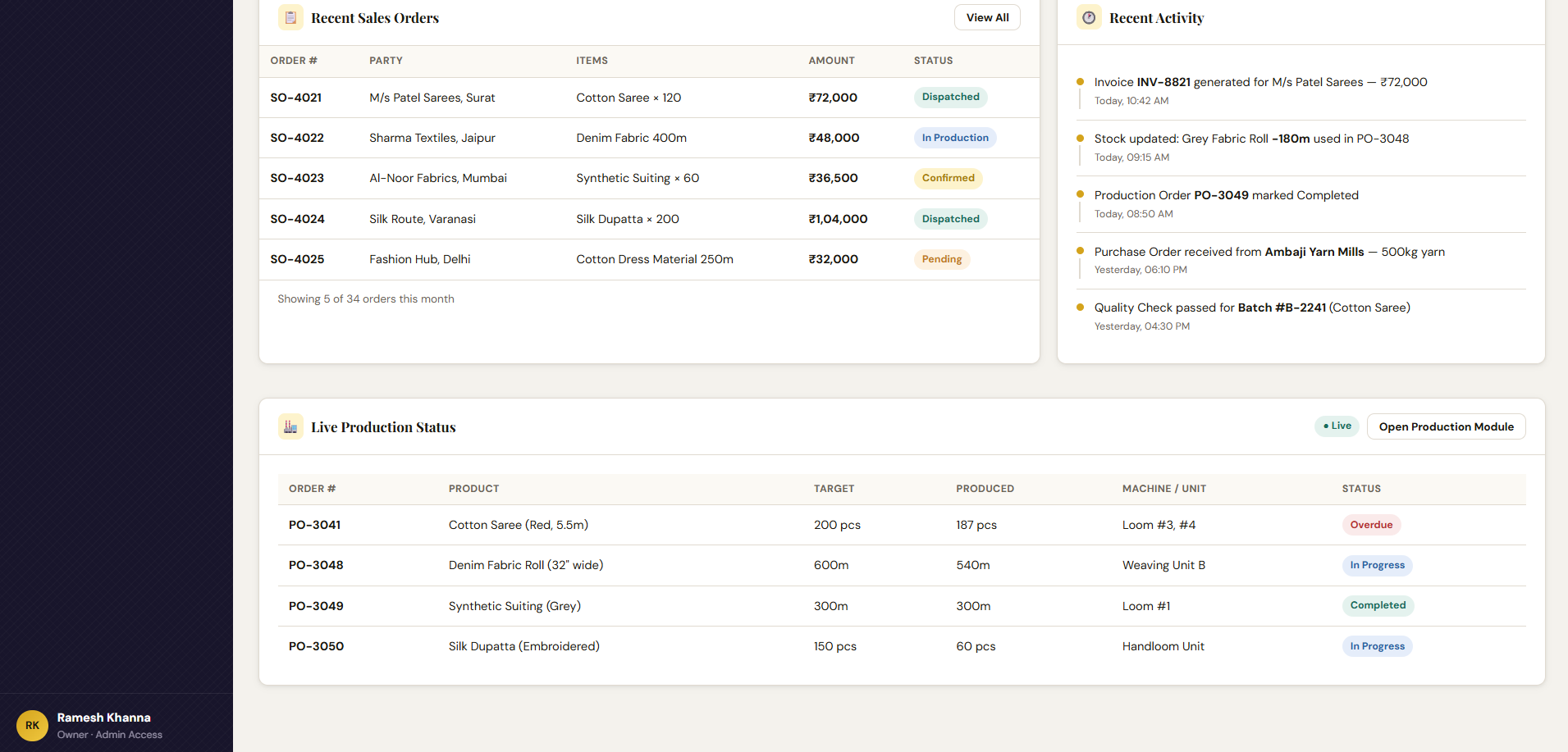This screenshot has width=1568, height=752.
Task: Open sales order SO-4024
Action: pos(297,219)
